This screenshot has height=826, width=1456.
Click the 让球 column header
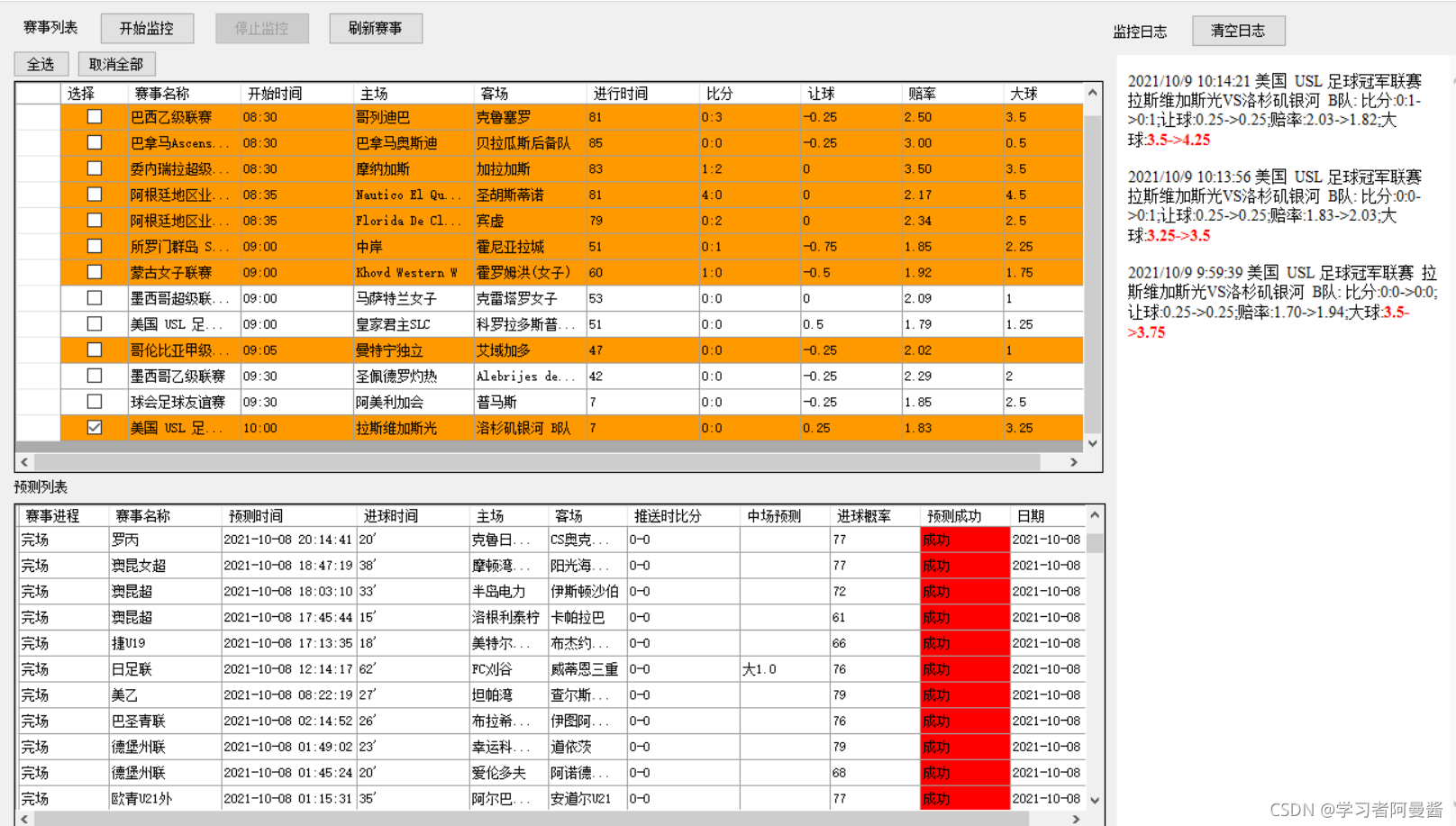click(851, 94)
